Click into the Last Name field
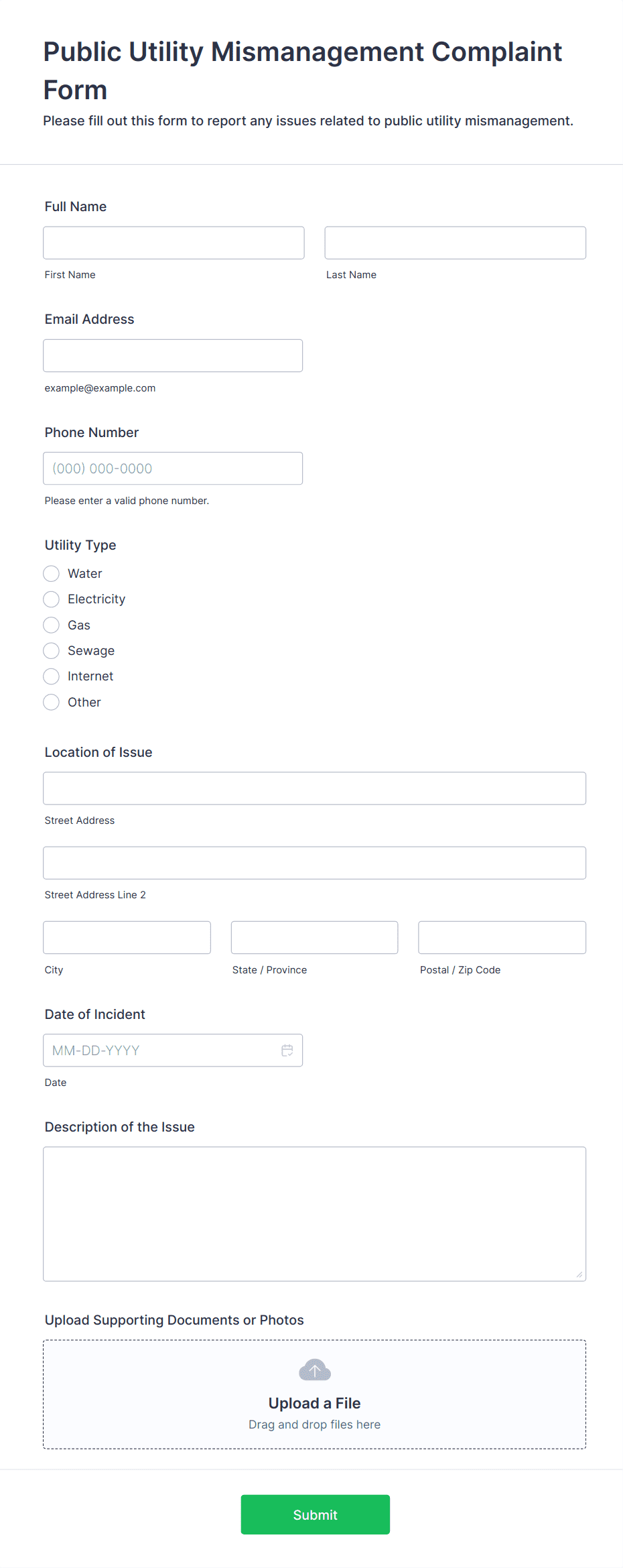The image size is (623, 1568). tap(455, 243)
